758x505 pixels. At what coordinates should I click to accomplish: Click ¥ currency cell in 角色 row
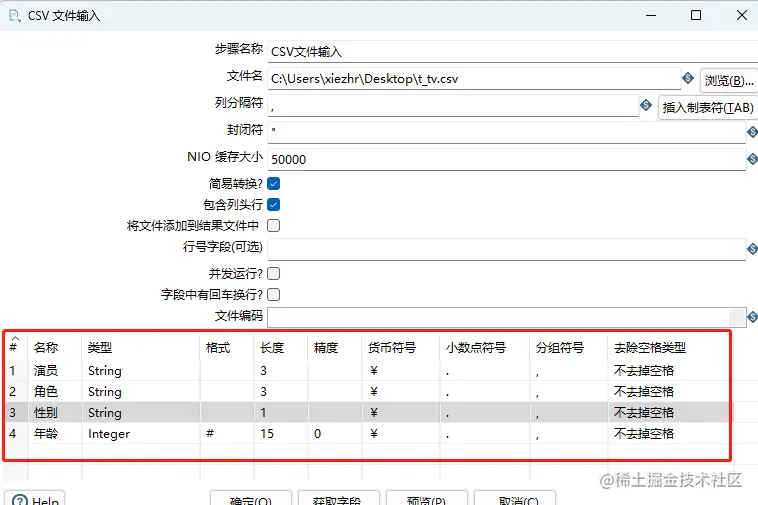(401, 391)
